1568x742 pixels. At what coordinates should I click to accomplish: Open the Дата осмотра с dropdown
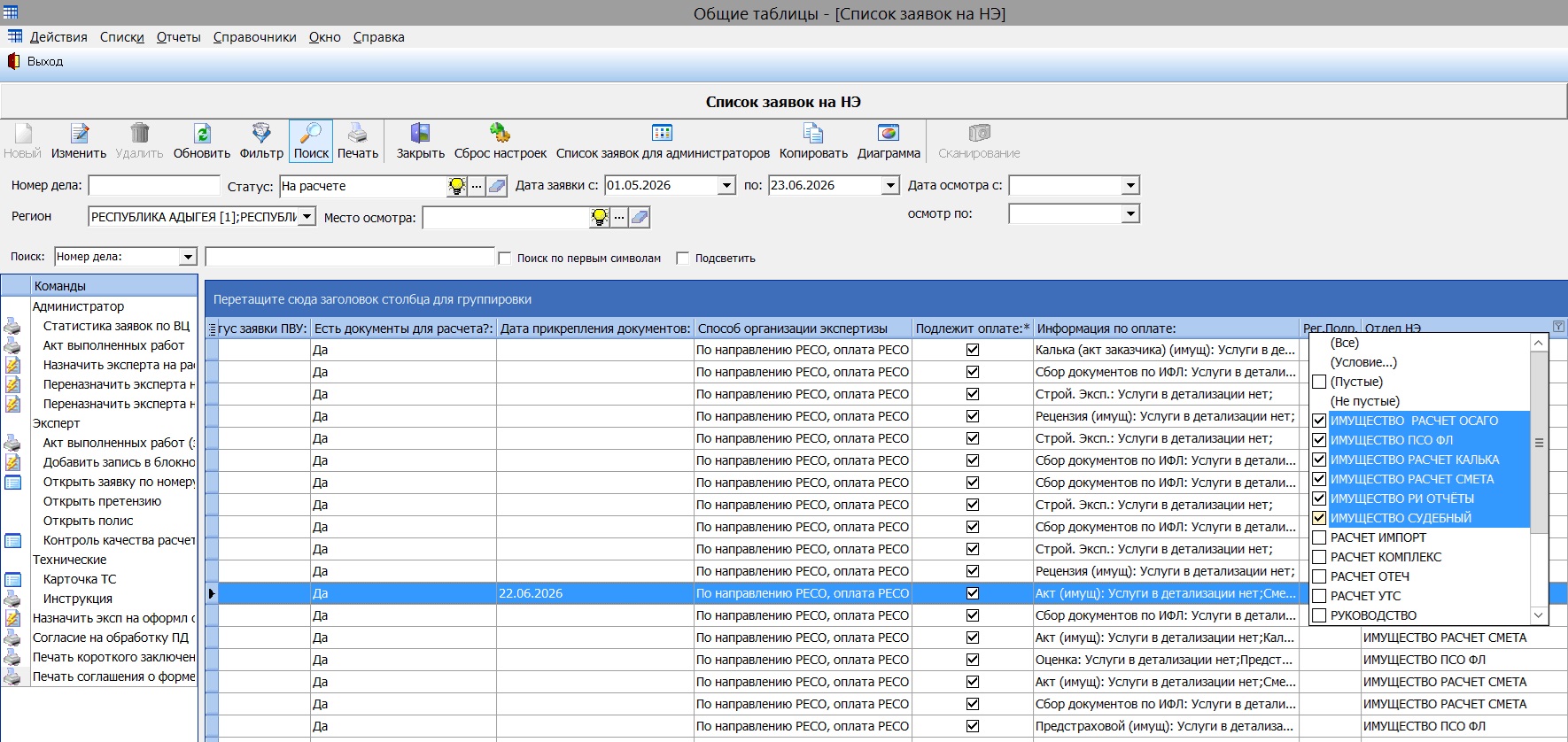pos(1130,185)
